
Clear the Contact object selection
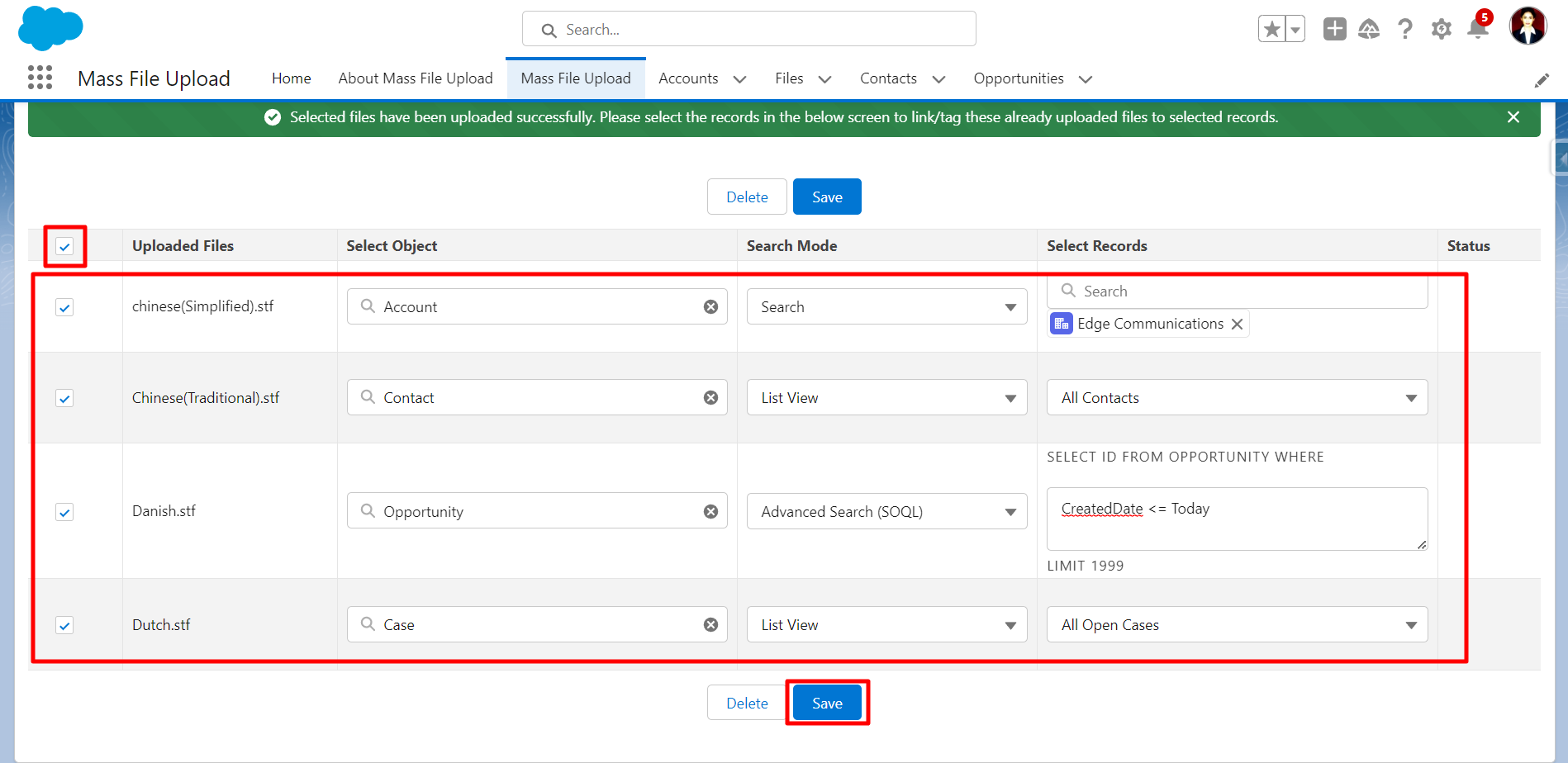point(710,398)
